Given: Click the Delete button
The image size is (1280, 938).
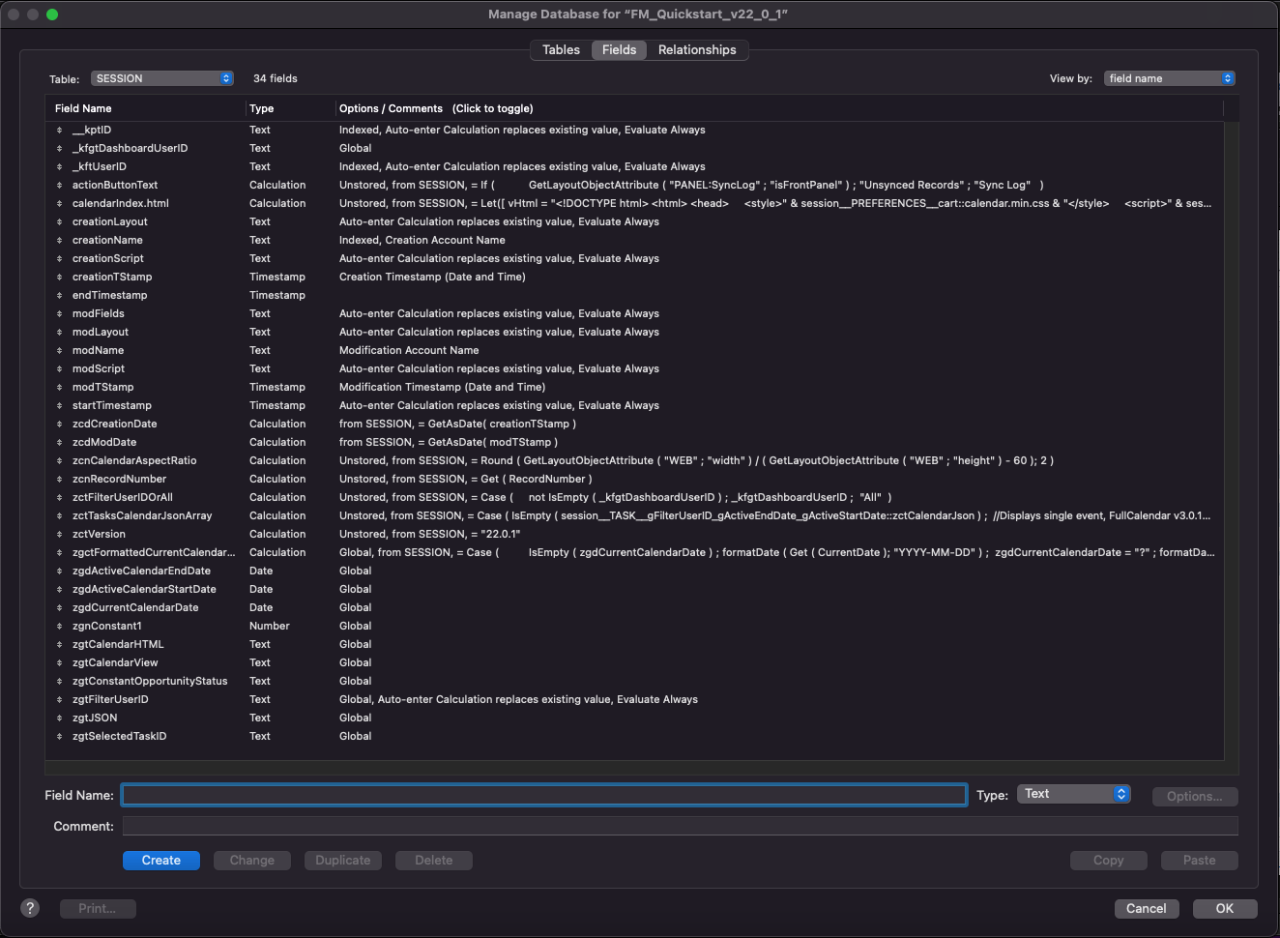Looking at the screenshot, I should tap(434, 860).
